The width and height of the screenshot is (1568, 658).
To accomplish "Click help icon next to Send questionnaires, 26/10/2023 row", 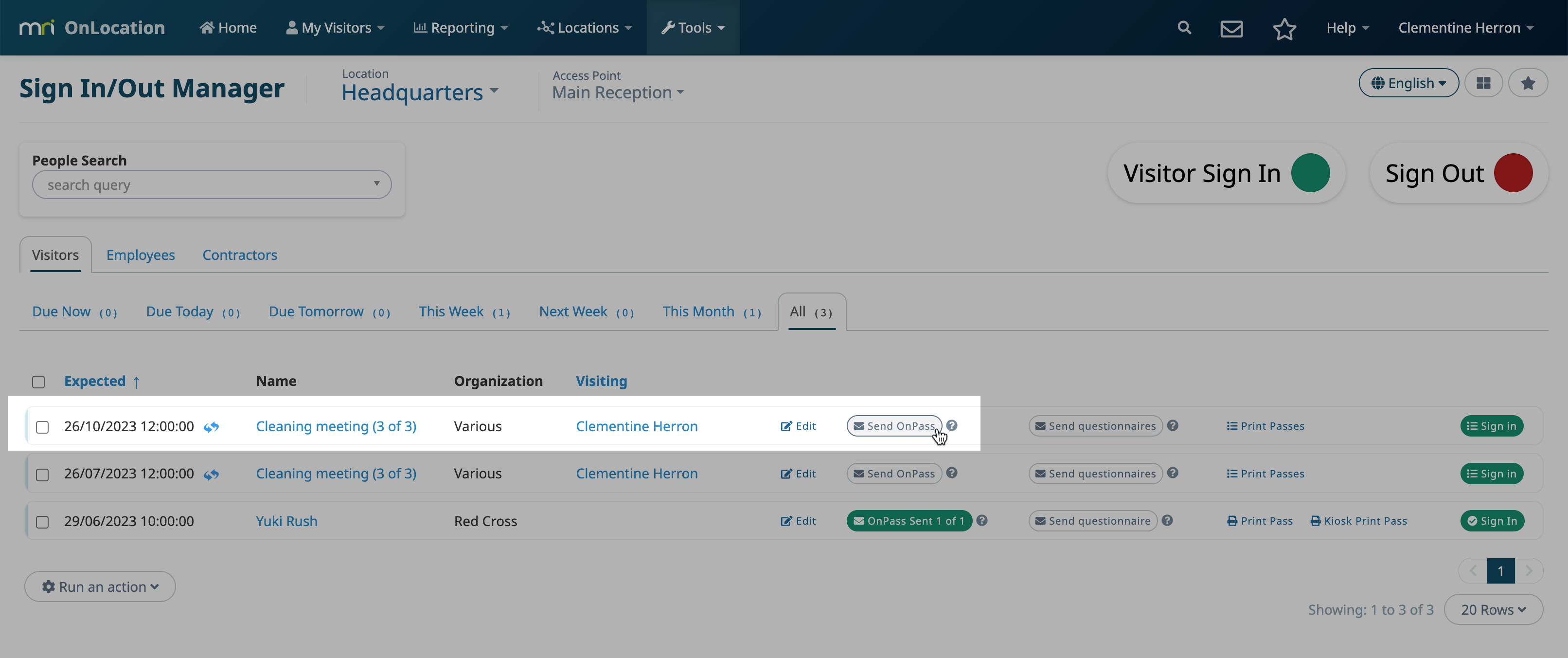I will click(1173, 425).
